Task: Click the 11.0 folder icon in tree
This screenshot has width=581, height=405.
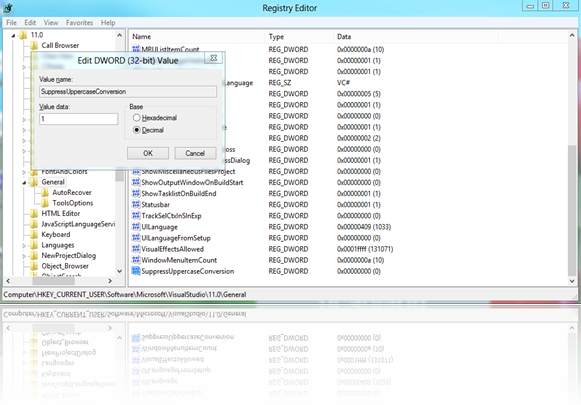Action: coord(23,35)
